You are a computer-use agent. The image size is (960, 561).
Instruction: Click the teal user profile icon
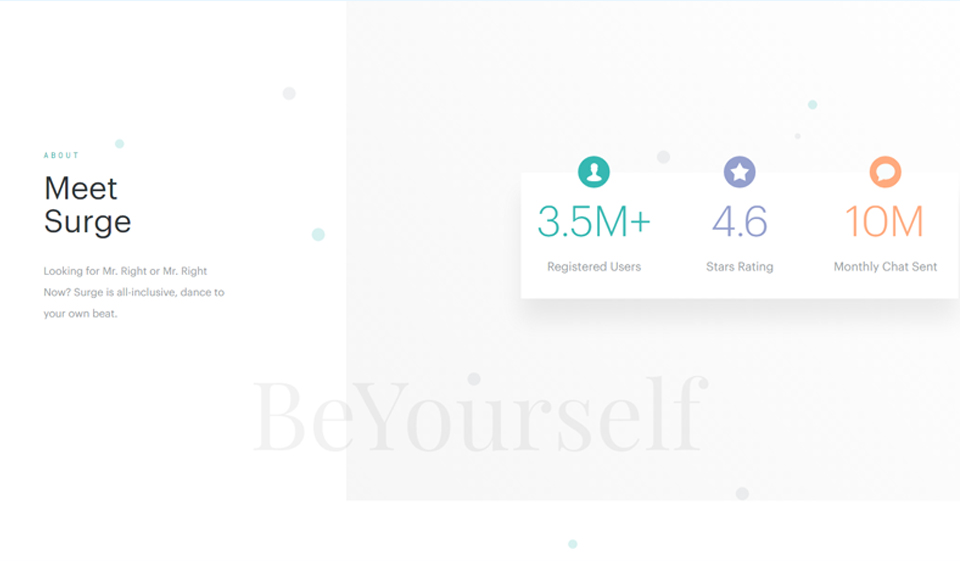pyautogui.click(x=594, y=172)
